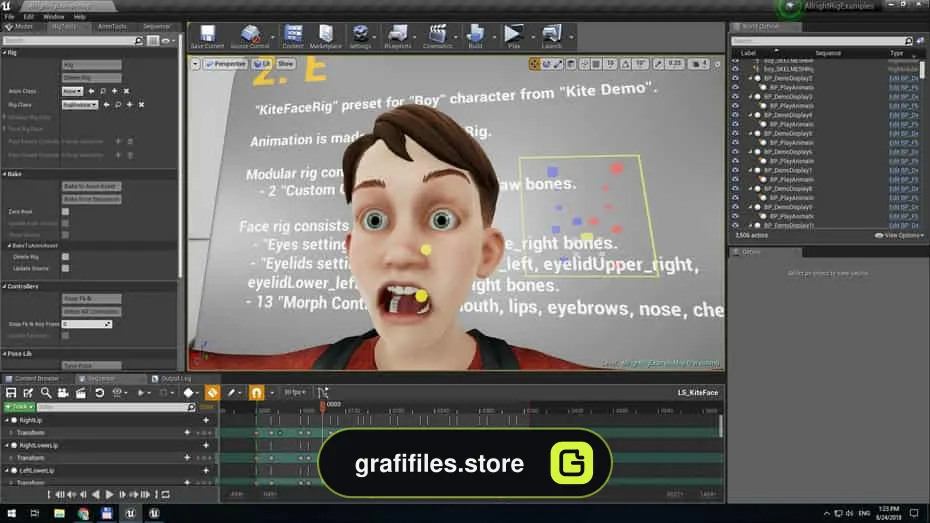Add a key on the RightLip track plus icon
930x523 pixels.
[x=206, y=420]
